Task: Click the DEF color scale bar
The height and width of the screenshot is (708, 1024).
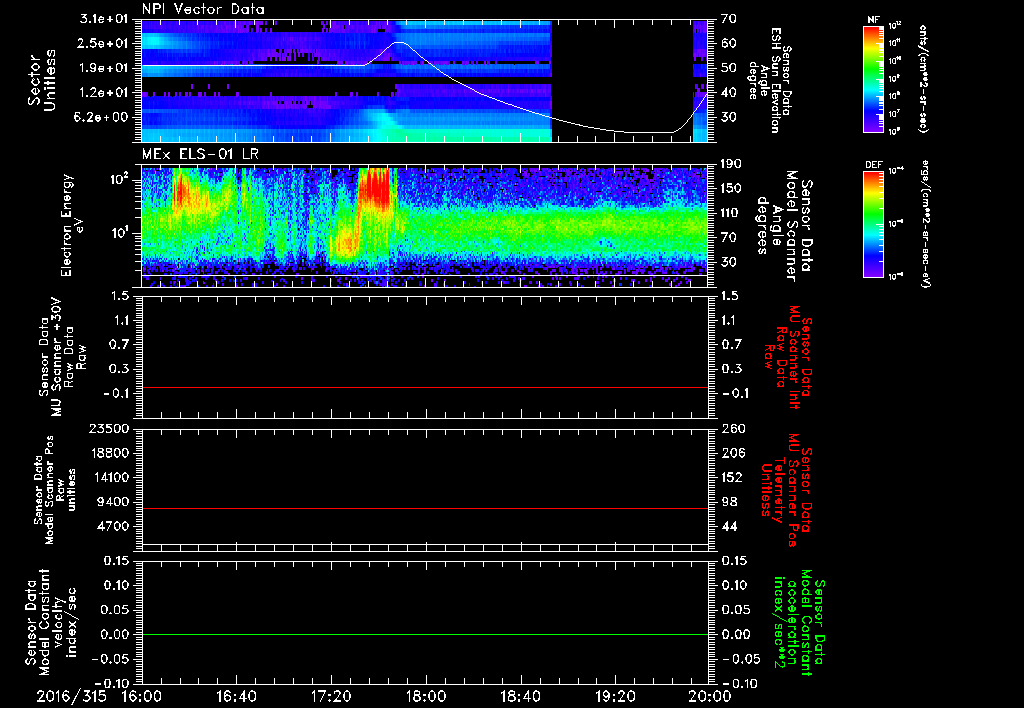Action: click(x=873, y=224)
